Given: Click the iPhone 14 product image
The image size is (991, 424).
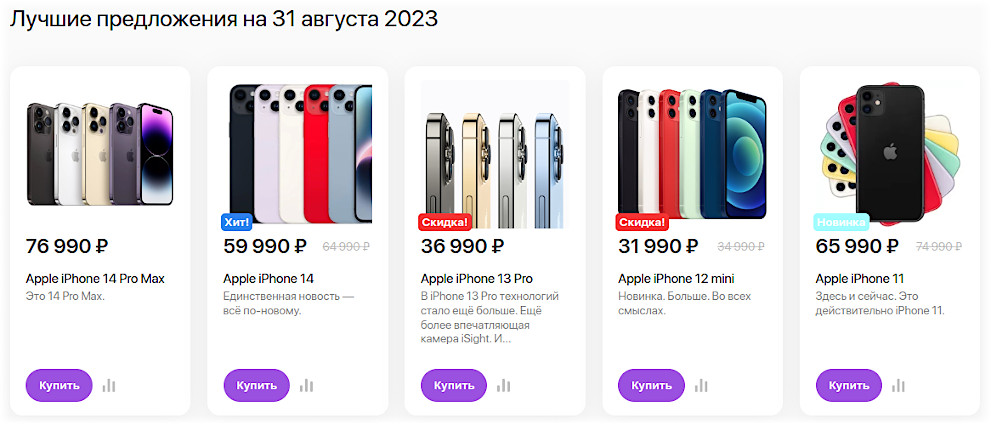Looking at the screenshot, I should coord(298,154).
